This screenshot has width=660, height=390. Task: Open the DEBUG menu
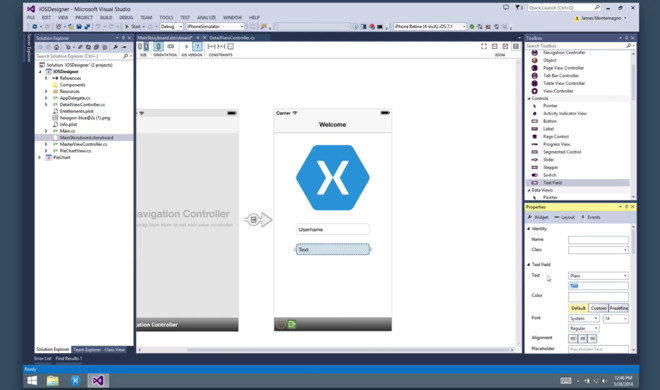click(x=126, y=17)
